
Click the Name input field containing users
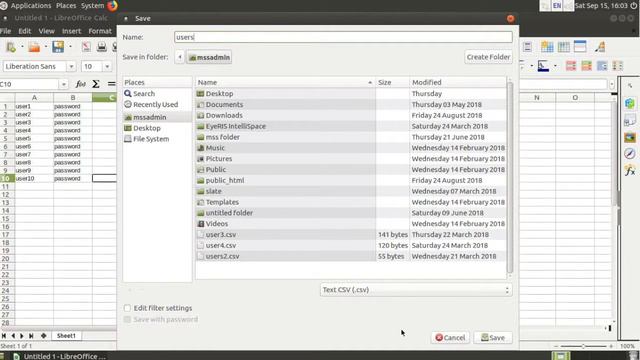click(343, 37)
